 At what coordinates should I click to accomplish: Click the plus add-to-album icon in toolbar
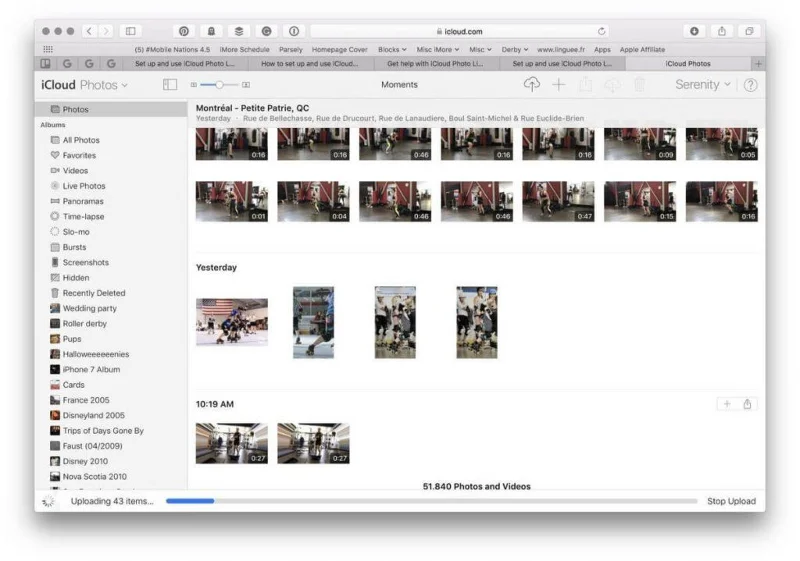point(558,85)
